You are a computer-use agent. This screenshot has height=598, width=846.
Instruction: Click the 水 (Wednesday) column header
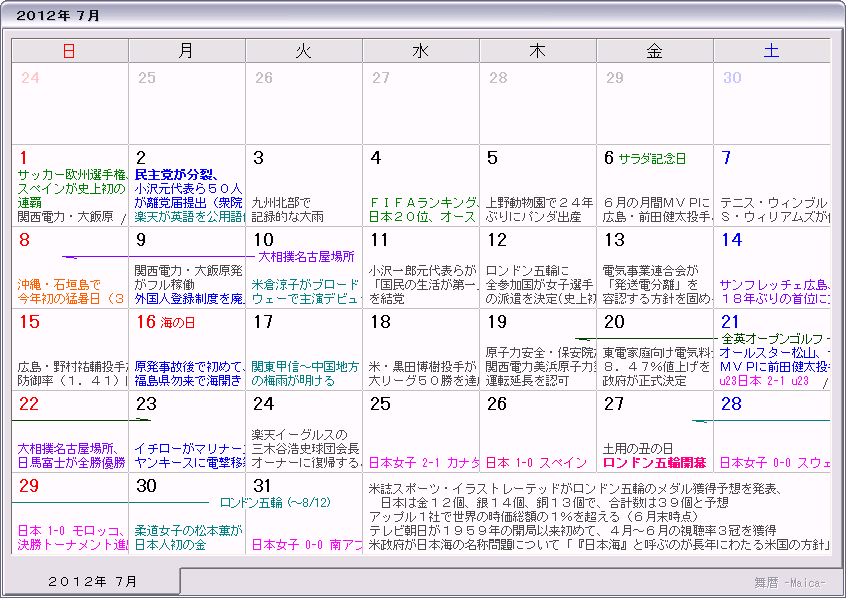pos(420,51)
